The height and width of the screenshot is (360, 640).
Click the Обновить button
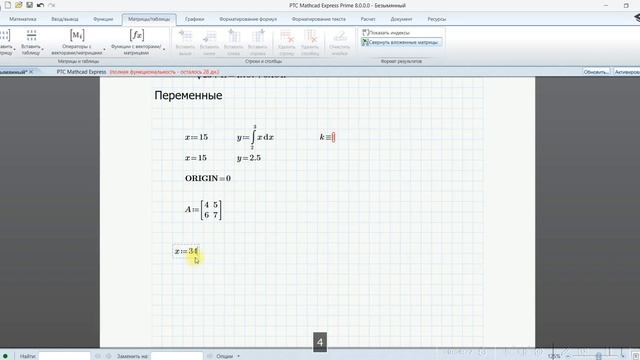click(x=596, y=72)
